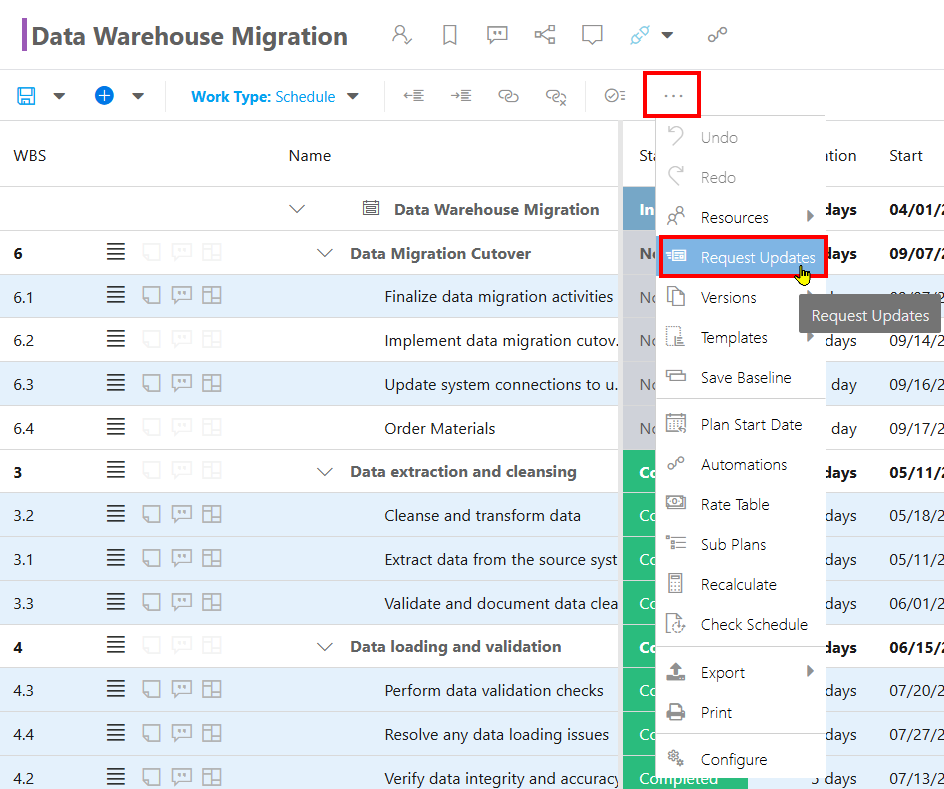
Task: Click the unlink tasks icon
Action: [555, 96]
